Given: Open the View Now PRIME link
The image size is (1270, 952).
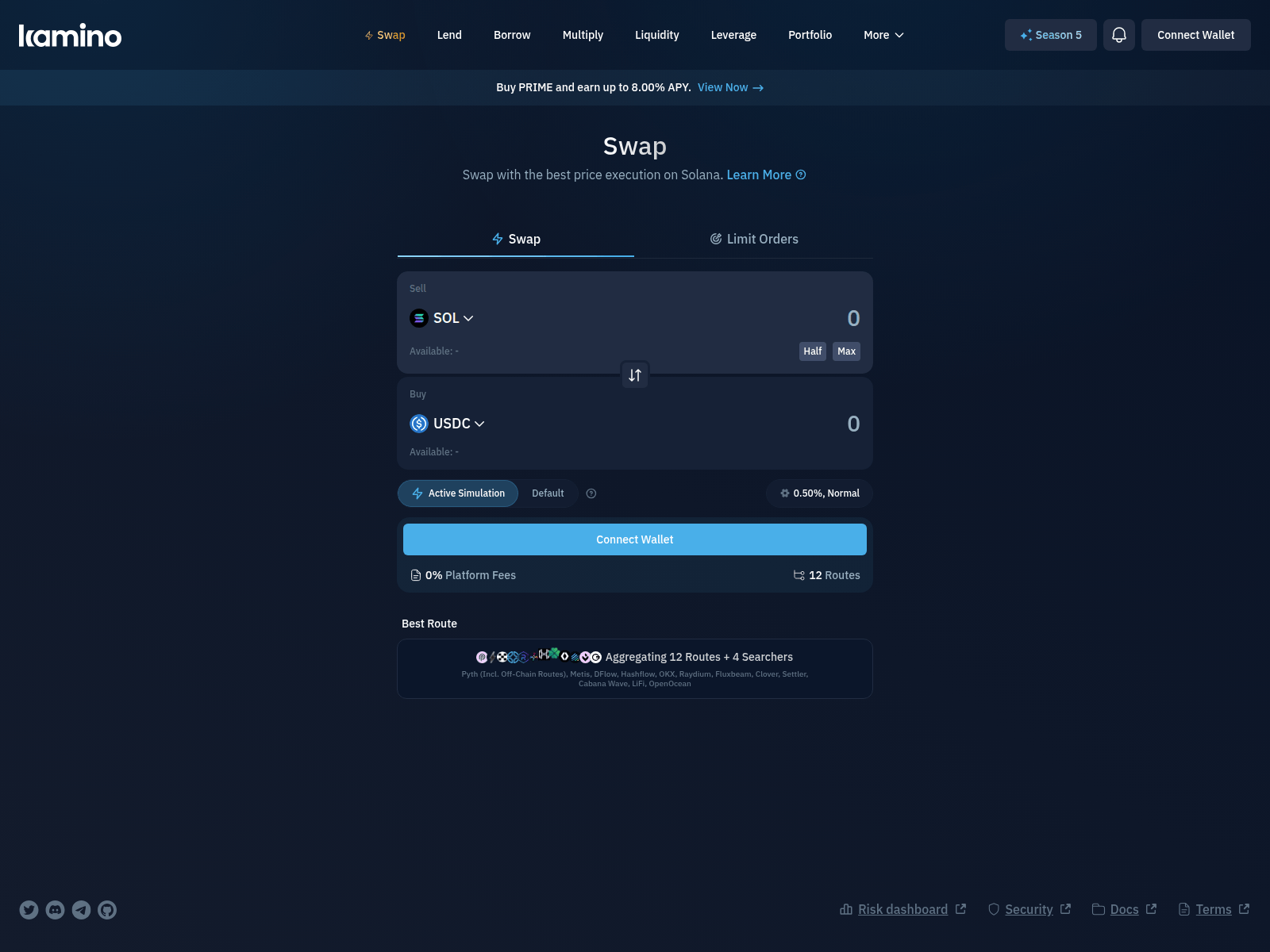Looking at the screenshot, I should pos(730,87).
